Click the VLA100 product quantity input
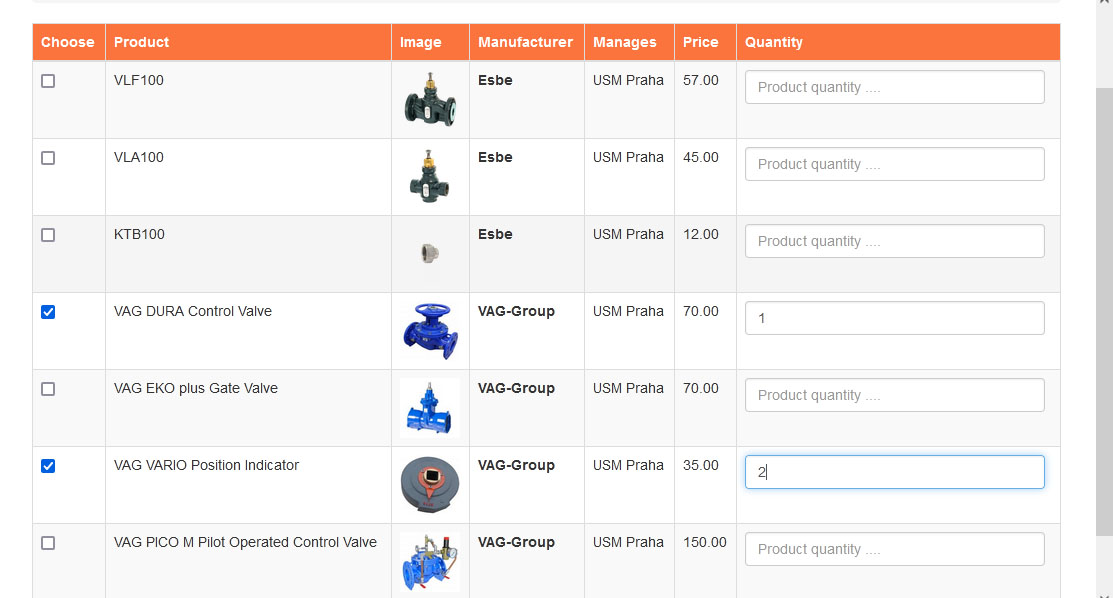The image size is (1113, 598). [x=894, y=164]
